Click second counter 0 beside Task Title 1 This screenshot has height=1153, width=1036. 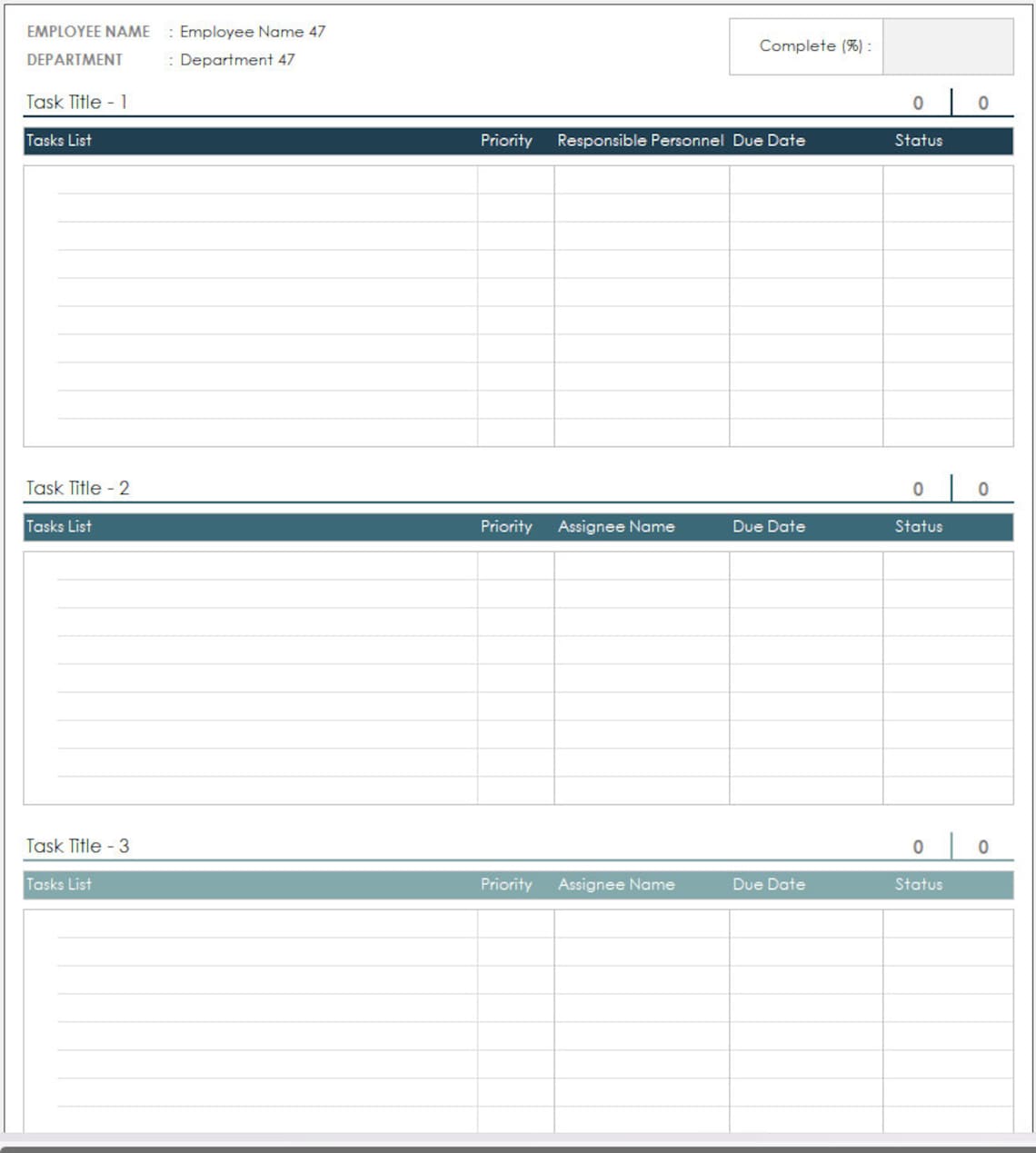pos(983,104)
